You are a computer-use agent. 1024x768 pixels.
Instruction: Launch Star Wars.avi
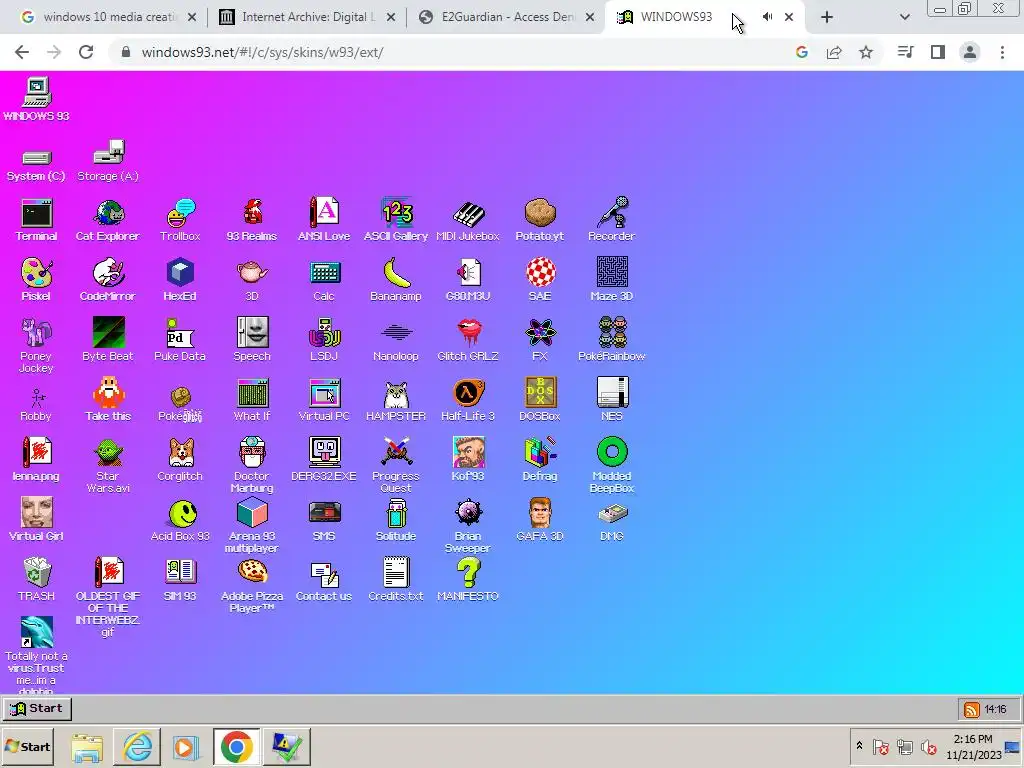point(108,466)
